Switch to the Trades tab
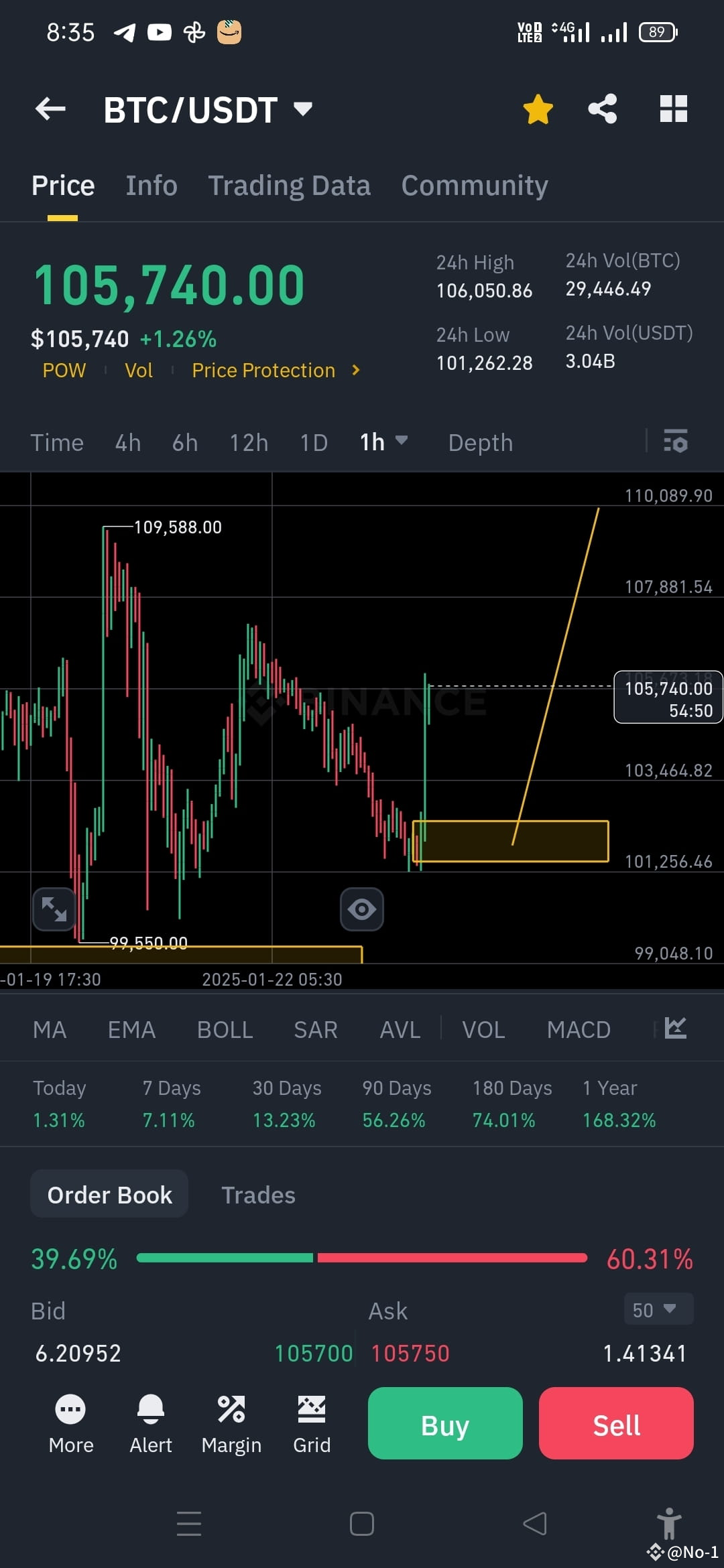Image resolution: width=724 pixels, height=1568 pixels. 258,1194
